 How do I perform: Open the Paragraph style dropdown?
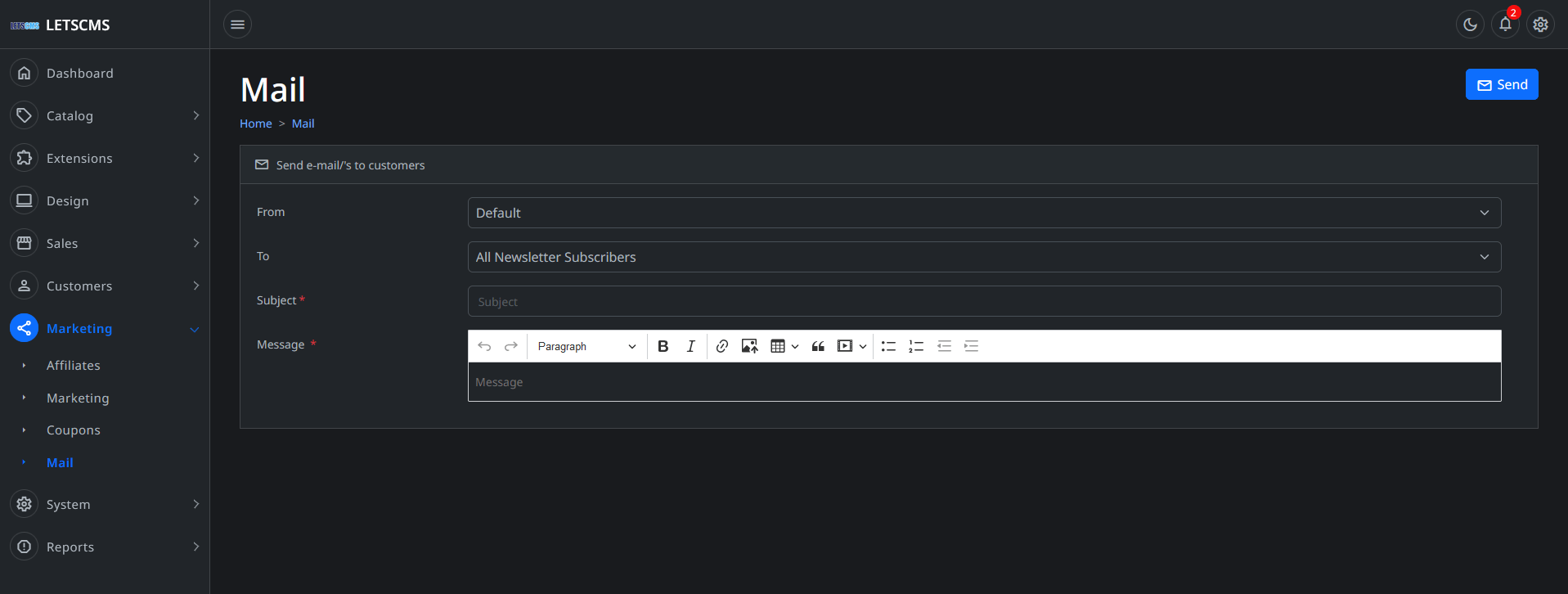click(x=586, y=346)
